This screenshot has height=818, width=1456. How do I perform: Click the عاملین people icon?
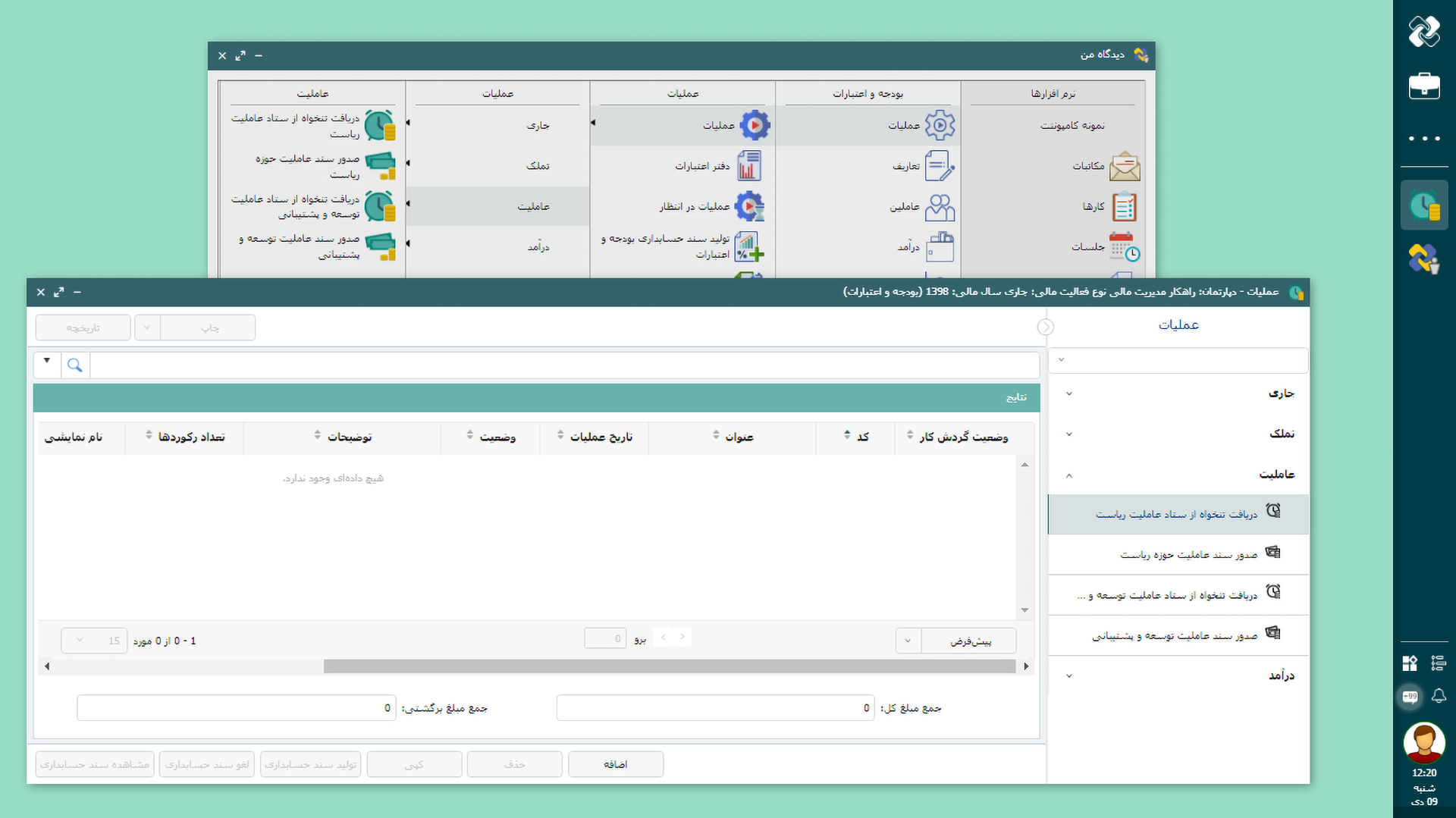[x=940, y=207]
